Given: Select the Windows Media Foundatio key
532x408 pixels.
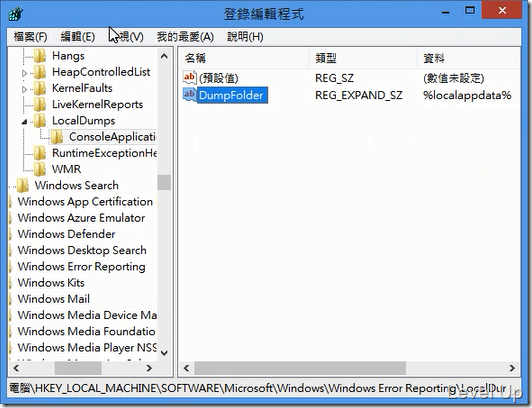Looking at the screenshot, I should 87,331.
